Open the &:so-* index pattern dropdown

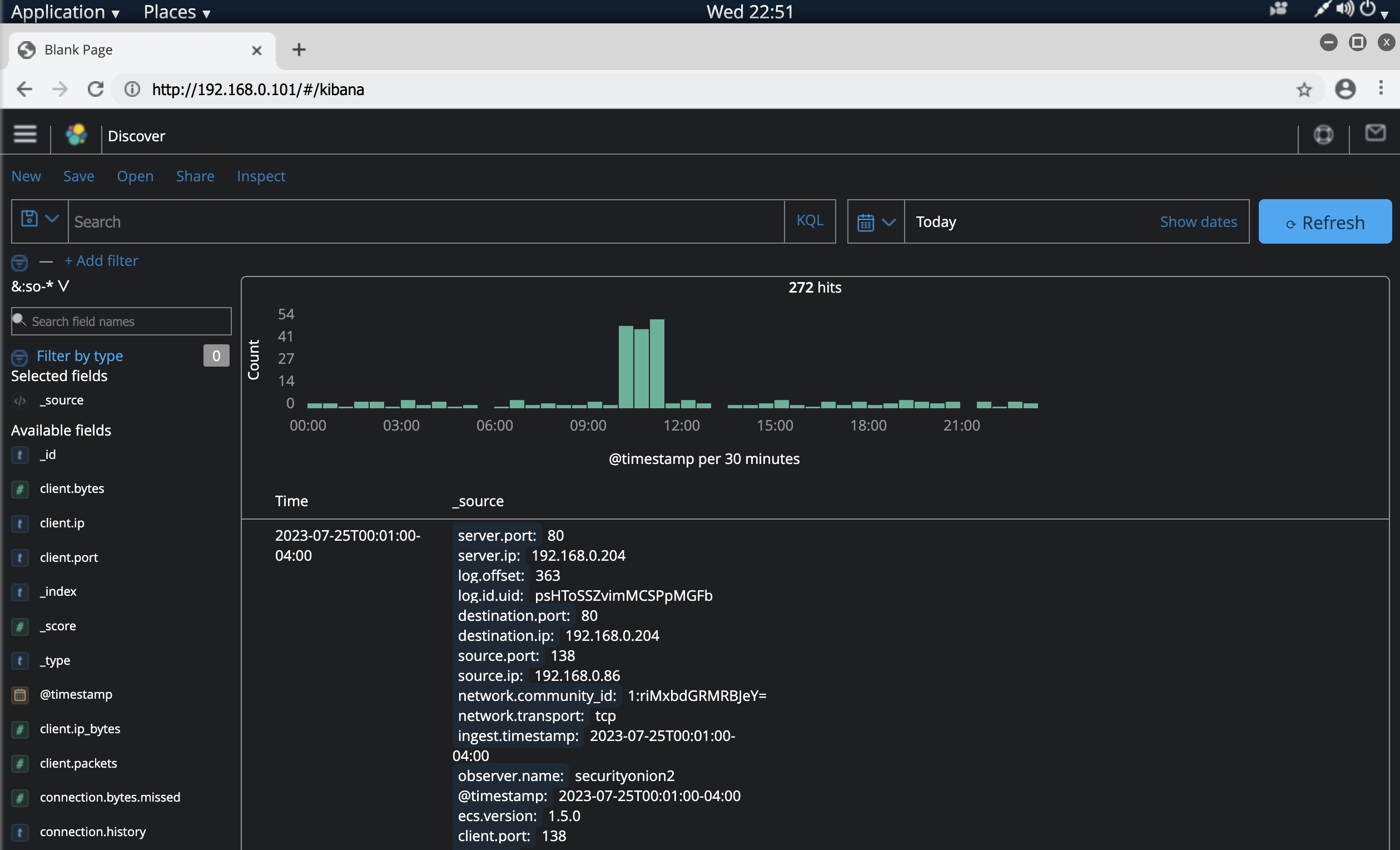pyautogui.click(x=40, y=286)
